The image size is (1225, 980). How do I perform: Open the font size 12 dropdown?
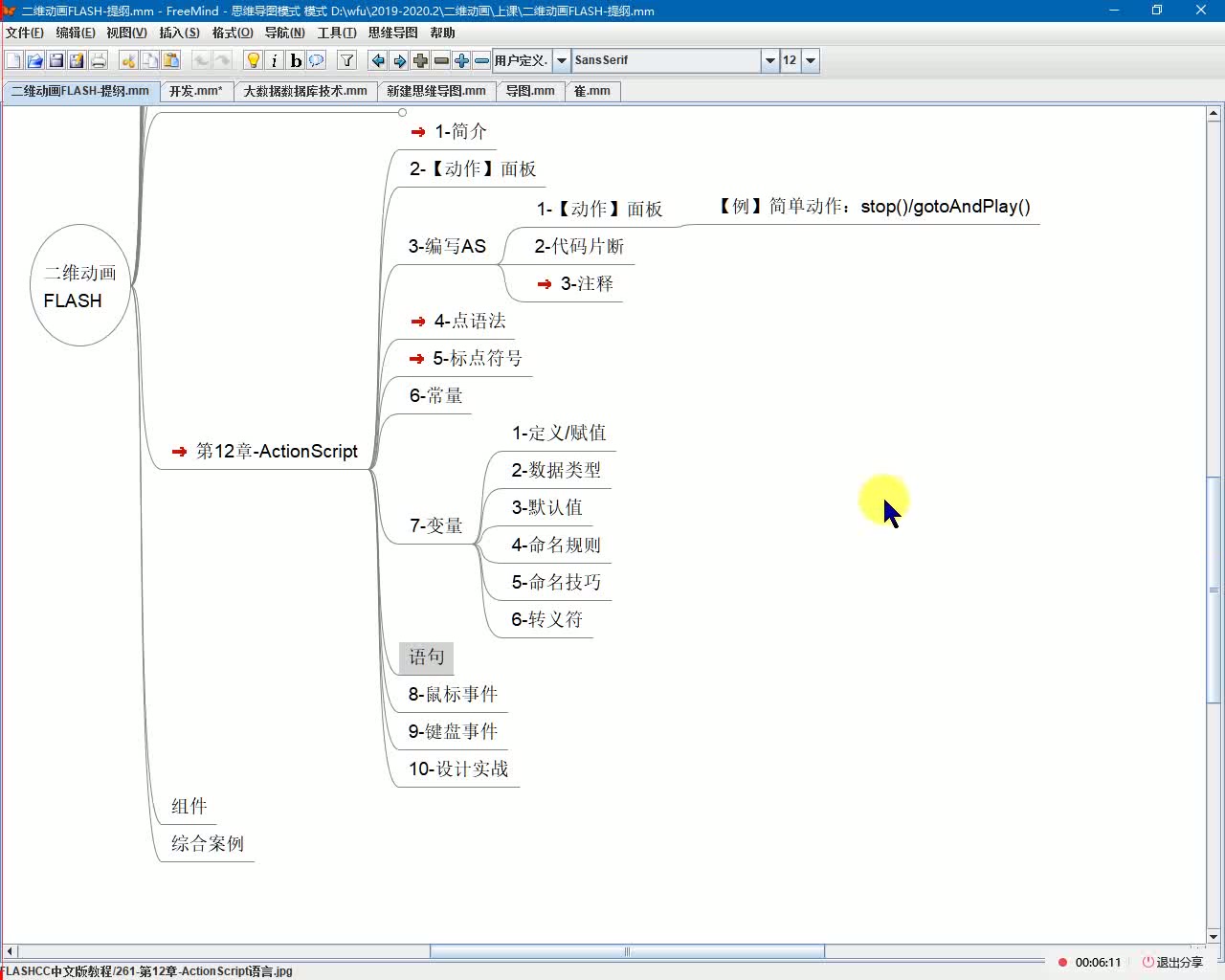point(811,60)
